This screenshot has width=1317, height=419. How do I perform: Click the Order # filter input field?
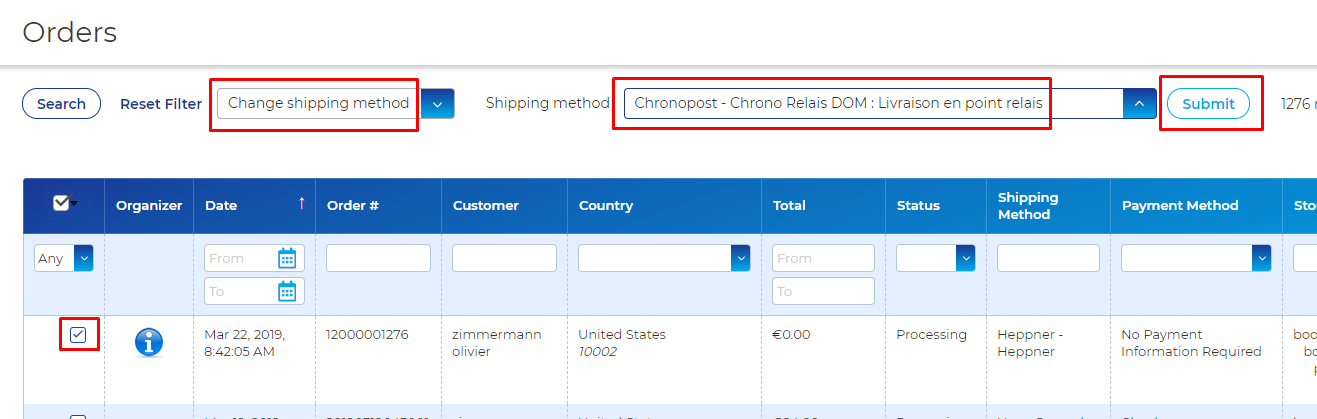[378, 258]
